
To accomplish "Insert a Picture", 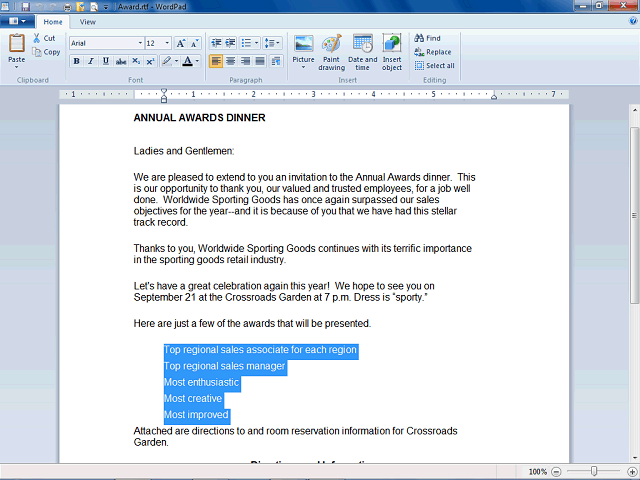I will point(303,48).
